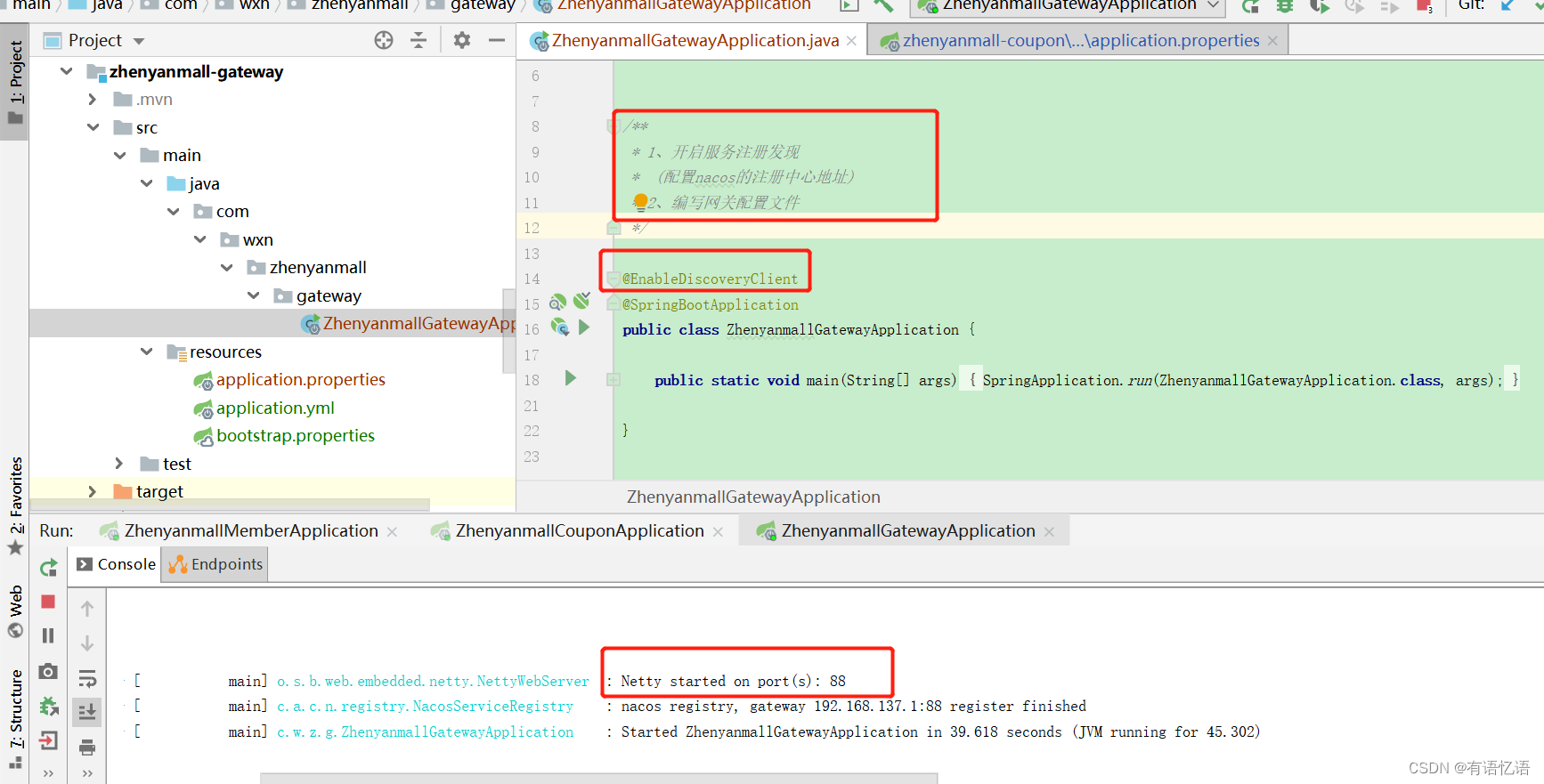Image resolution: width=1544 pixels, height=784 pixels.
Task: Toggle the 2: Favorites tool window button
Action: click(x=15, y=505)
